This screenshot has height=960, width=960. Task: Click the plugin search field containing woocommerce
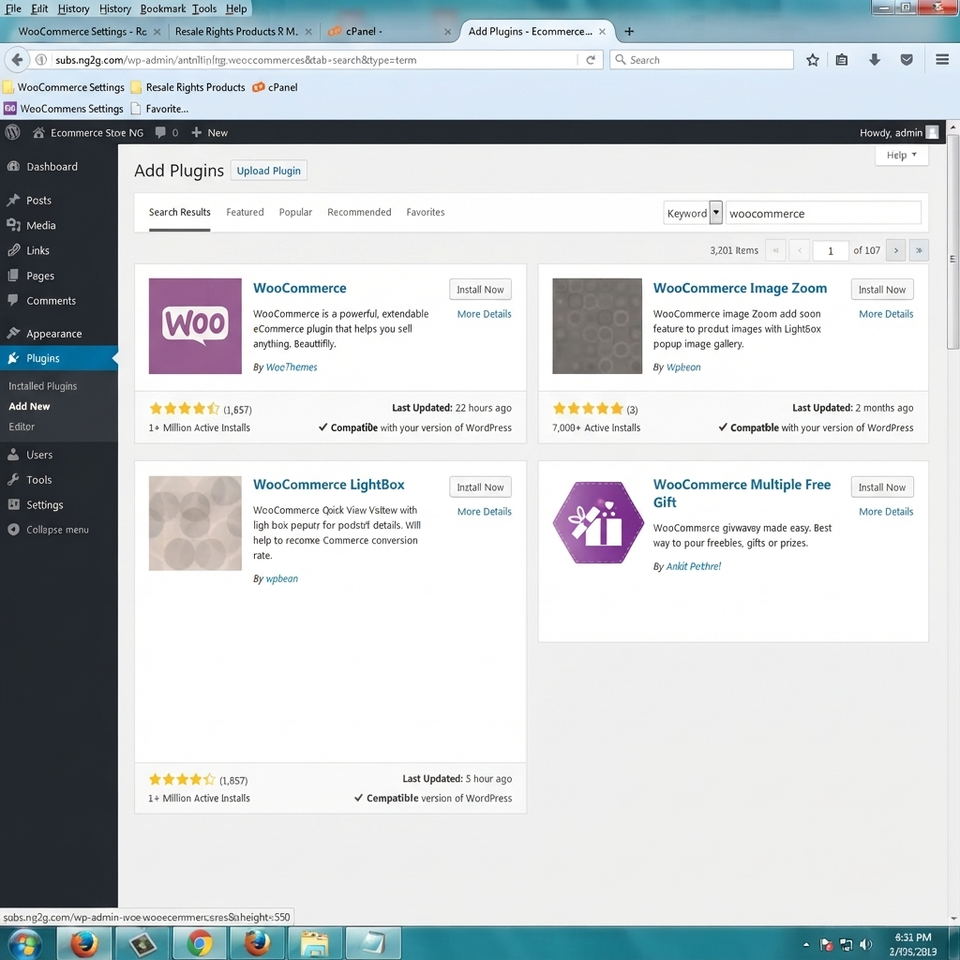point(823,213)
